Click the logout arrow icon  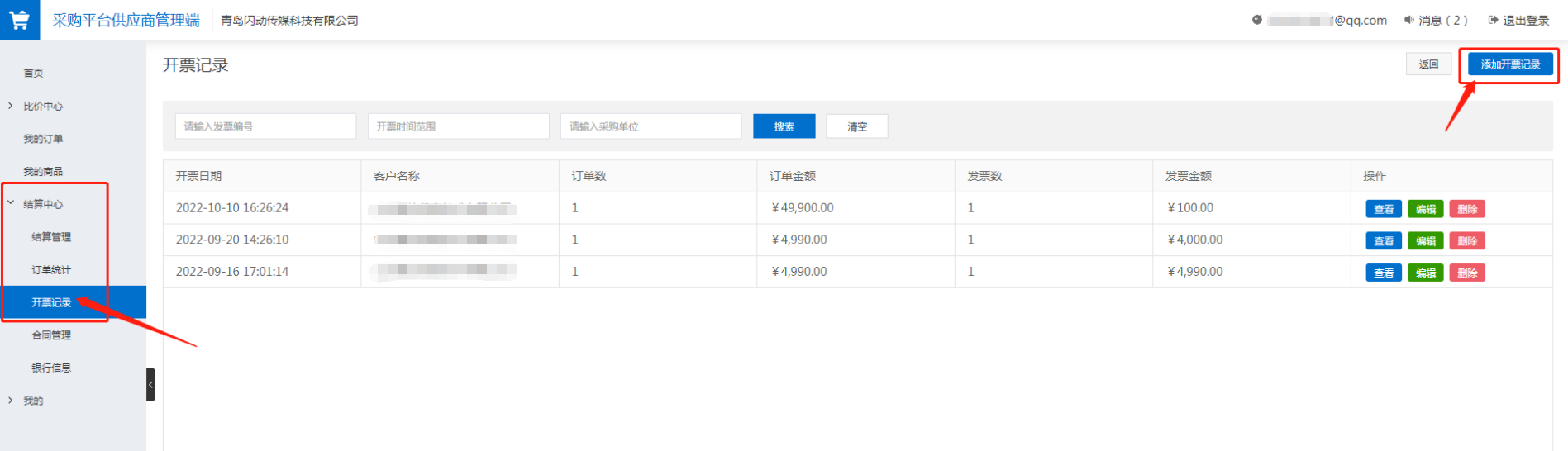[1494, 20]
